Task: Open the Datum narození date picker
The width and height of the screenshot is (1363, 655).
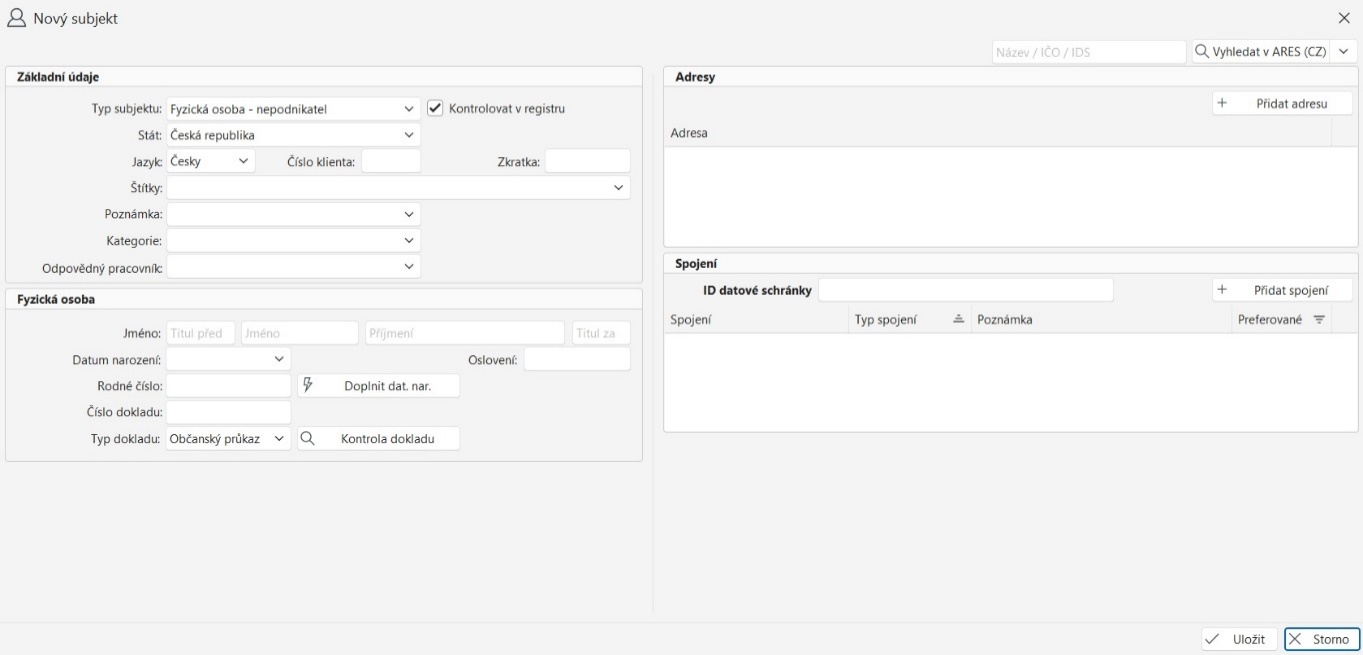Action: (x=278, y=358)
